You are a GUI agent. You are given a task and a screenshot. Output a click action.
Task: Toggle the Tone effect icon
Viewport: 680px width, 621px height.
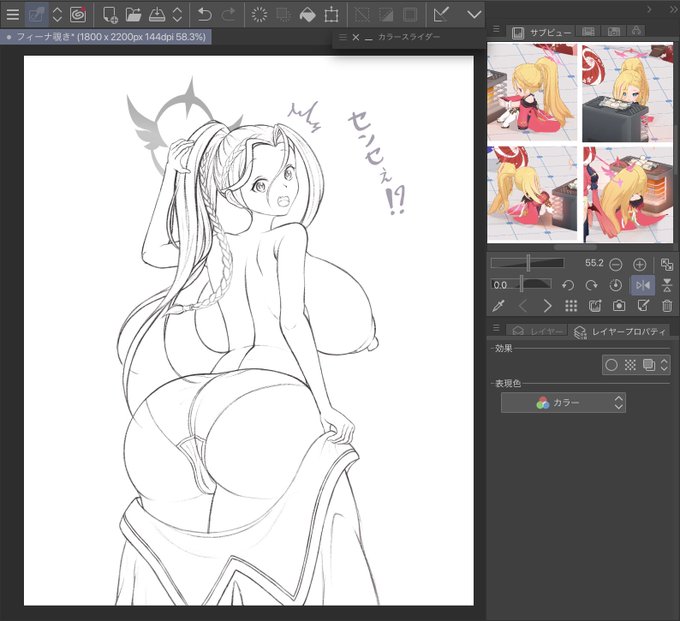pos(630,365)
